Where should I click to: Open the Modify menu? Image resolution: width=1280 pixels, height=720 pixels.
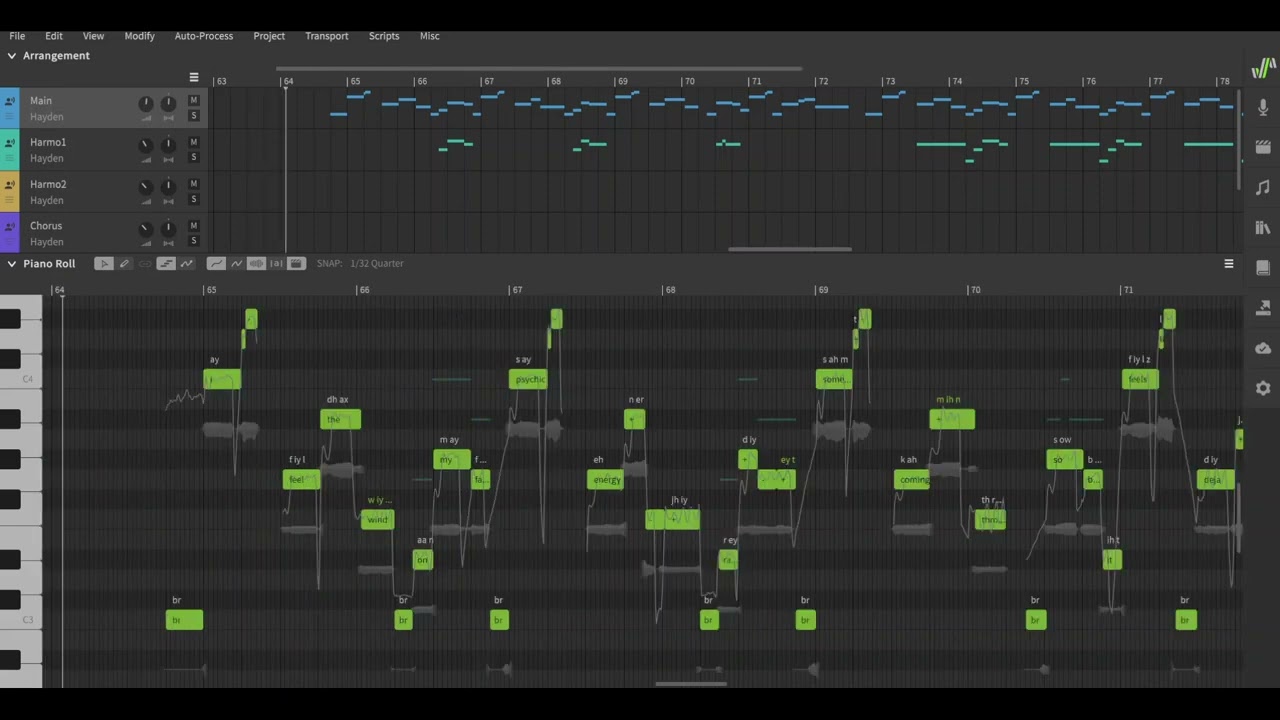[139, 36]
